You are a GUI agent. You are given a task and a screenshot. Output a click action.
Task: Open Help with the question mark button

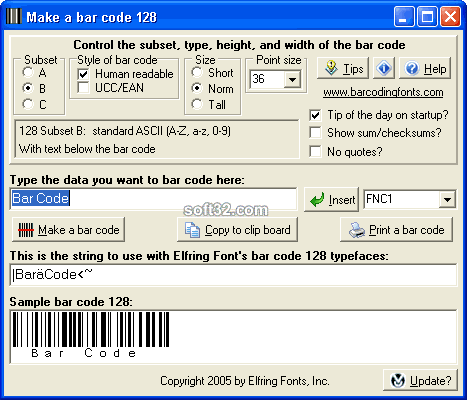pos(425,68)
